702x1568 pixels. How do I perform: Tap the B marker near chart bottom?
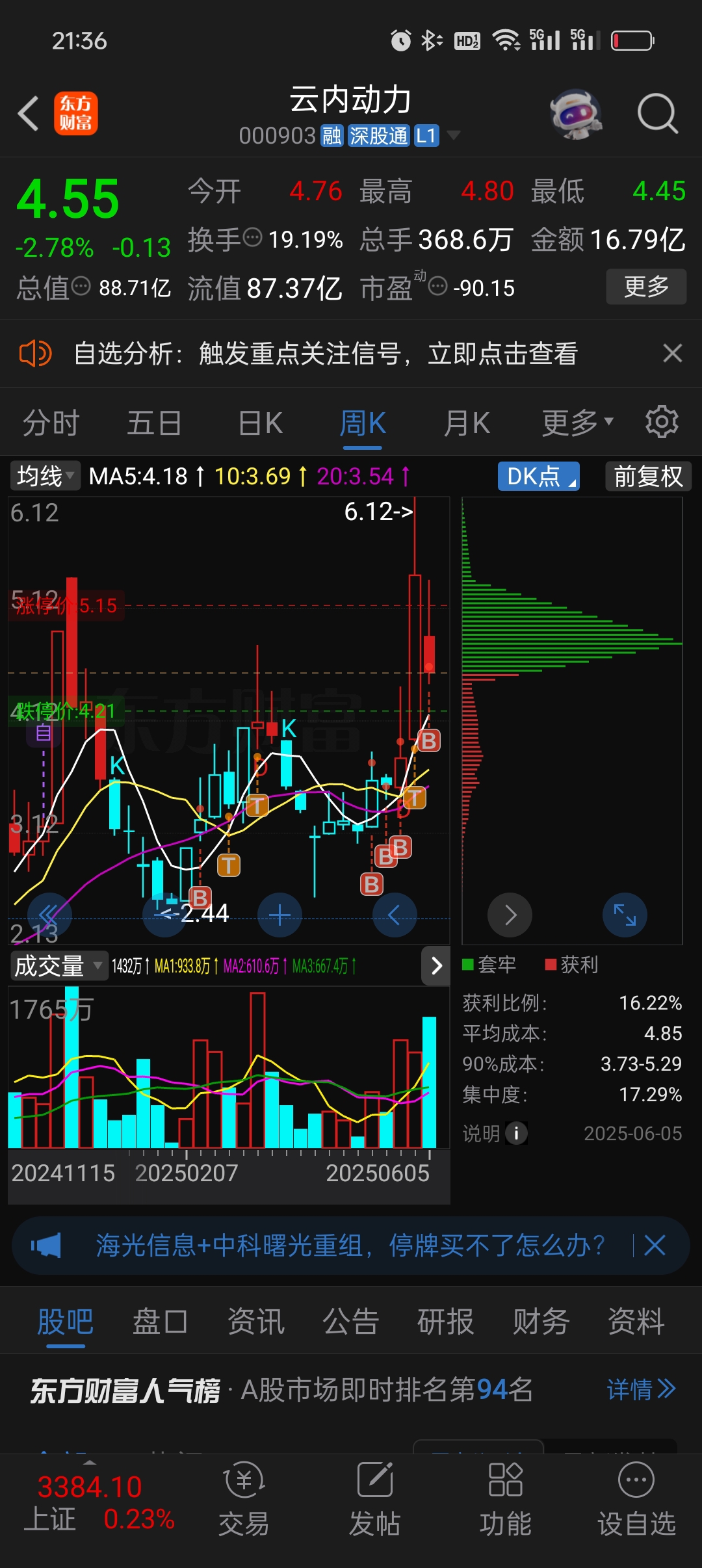click(372, 884)
